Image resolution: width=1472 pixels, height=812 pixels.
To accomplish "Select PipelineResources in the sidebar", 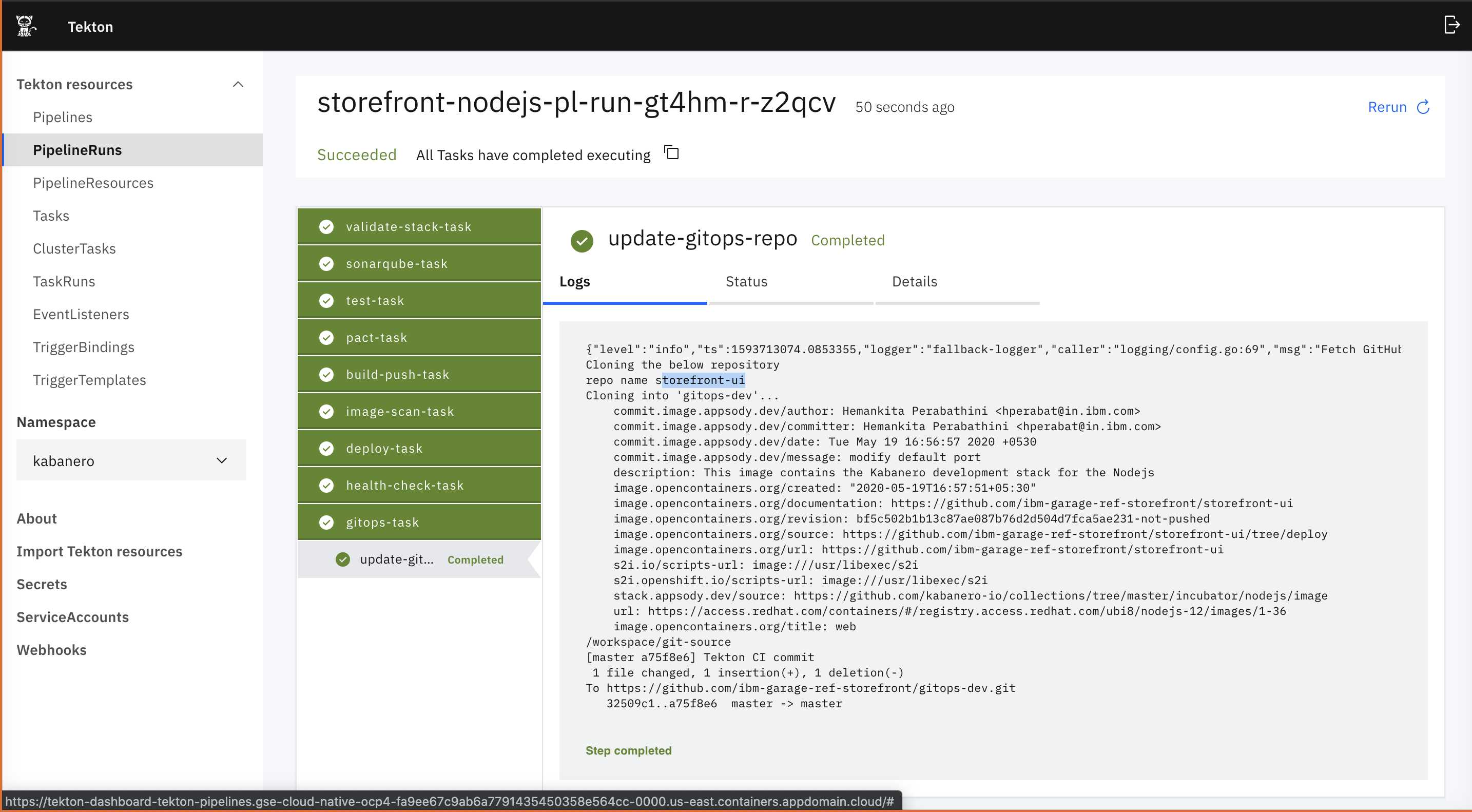I will [93, 183].
